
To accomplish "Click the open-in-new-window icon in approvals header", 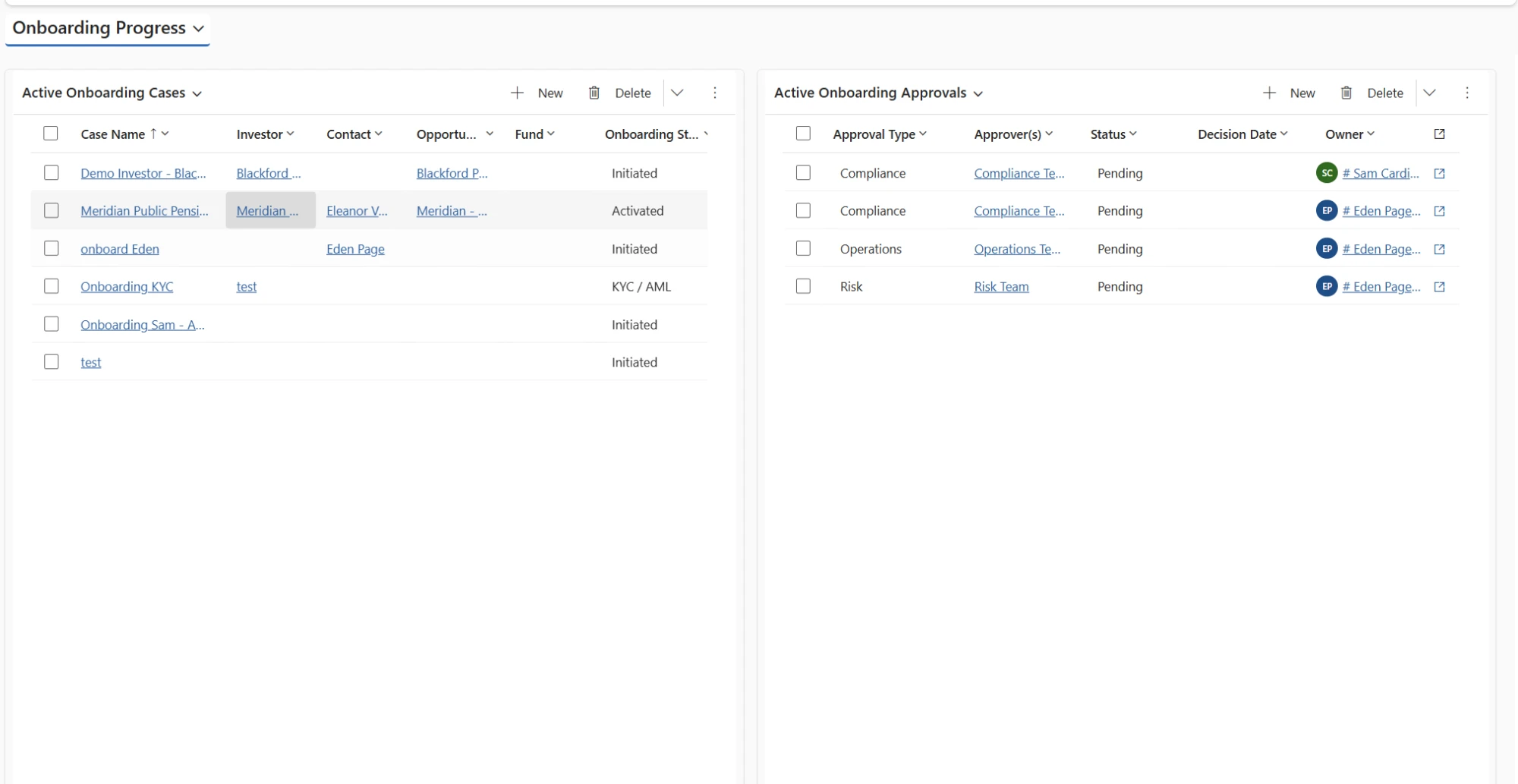I will coord(1439,134).
